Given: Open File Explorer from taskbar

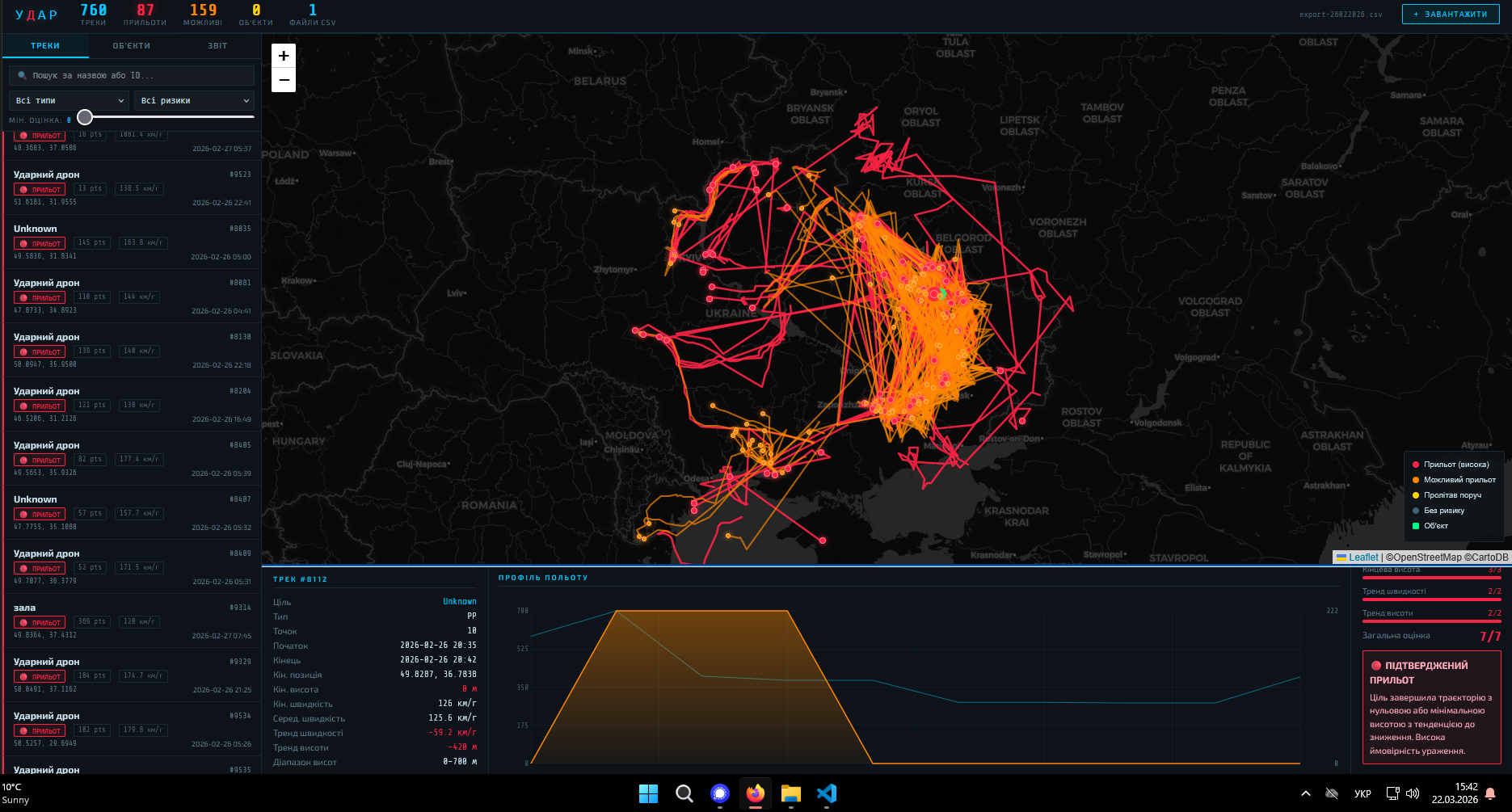Looking at the screenshot, I should [x=790, y=793].
